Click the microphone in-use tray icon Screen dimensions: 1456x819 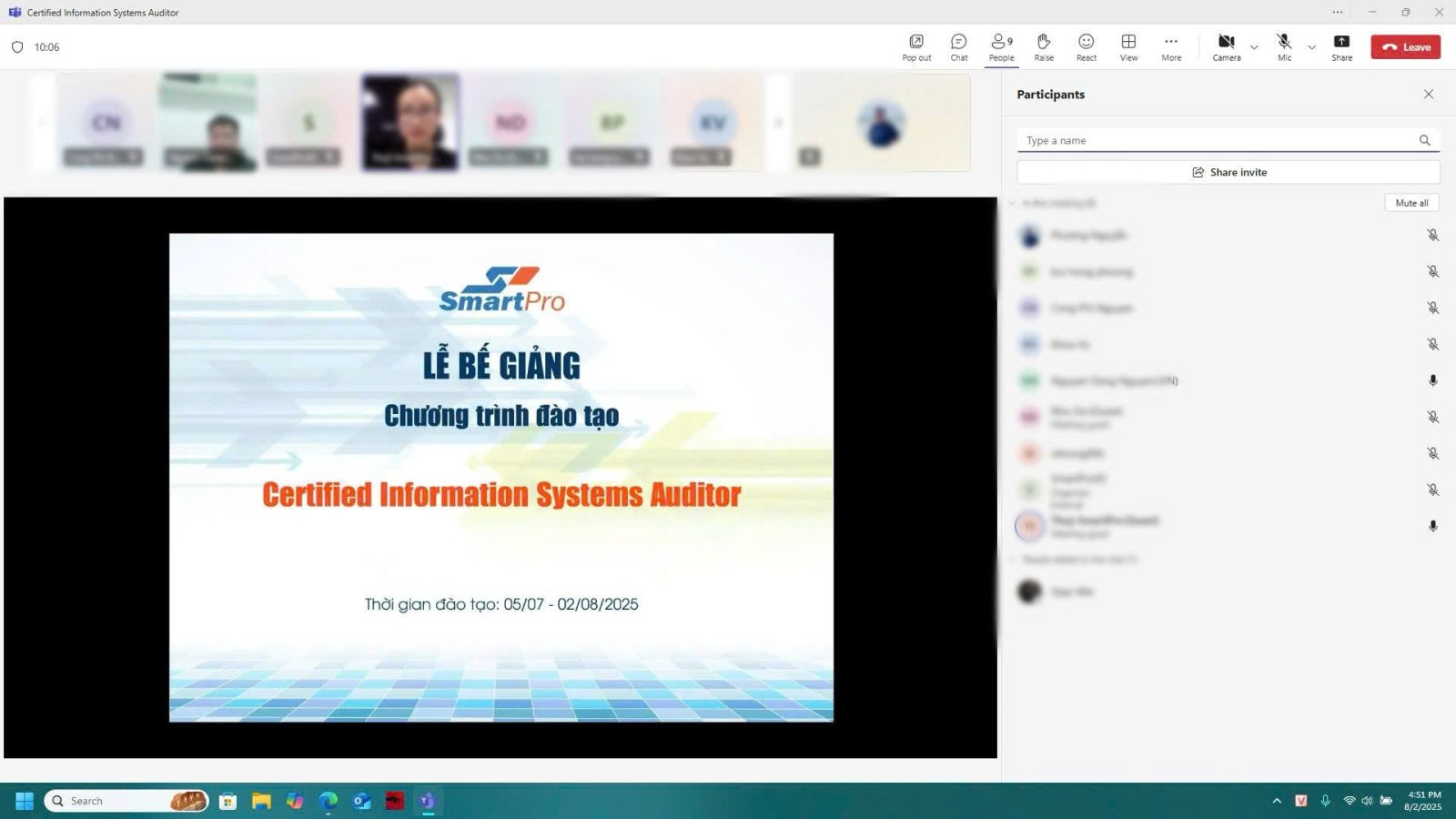(1326, 801)
